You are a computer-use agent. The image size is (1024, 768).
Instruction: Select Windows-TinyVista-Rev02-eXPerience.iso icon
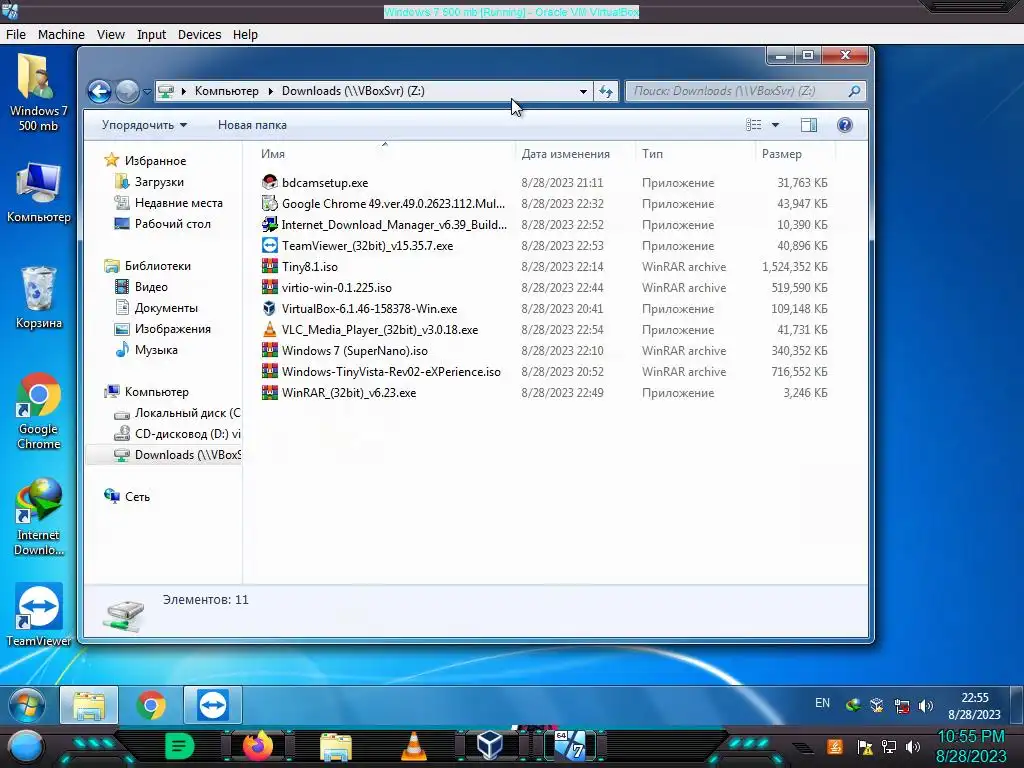click(270, 372)
